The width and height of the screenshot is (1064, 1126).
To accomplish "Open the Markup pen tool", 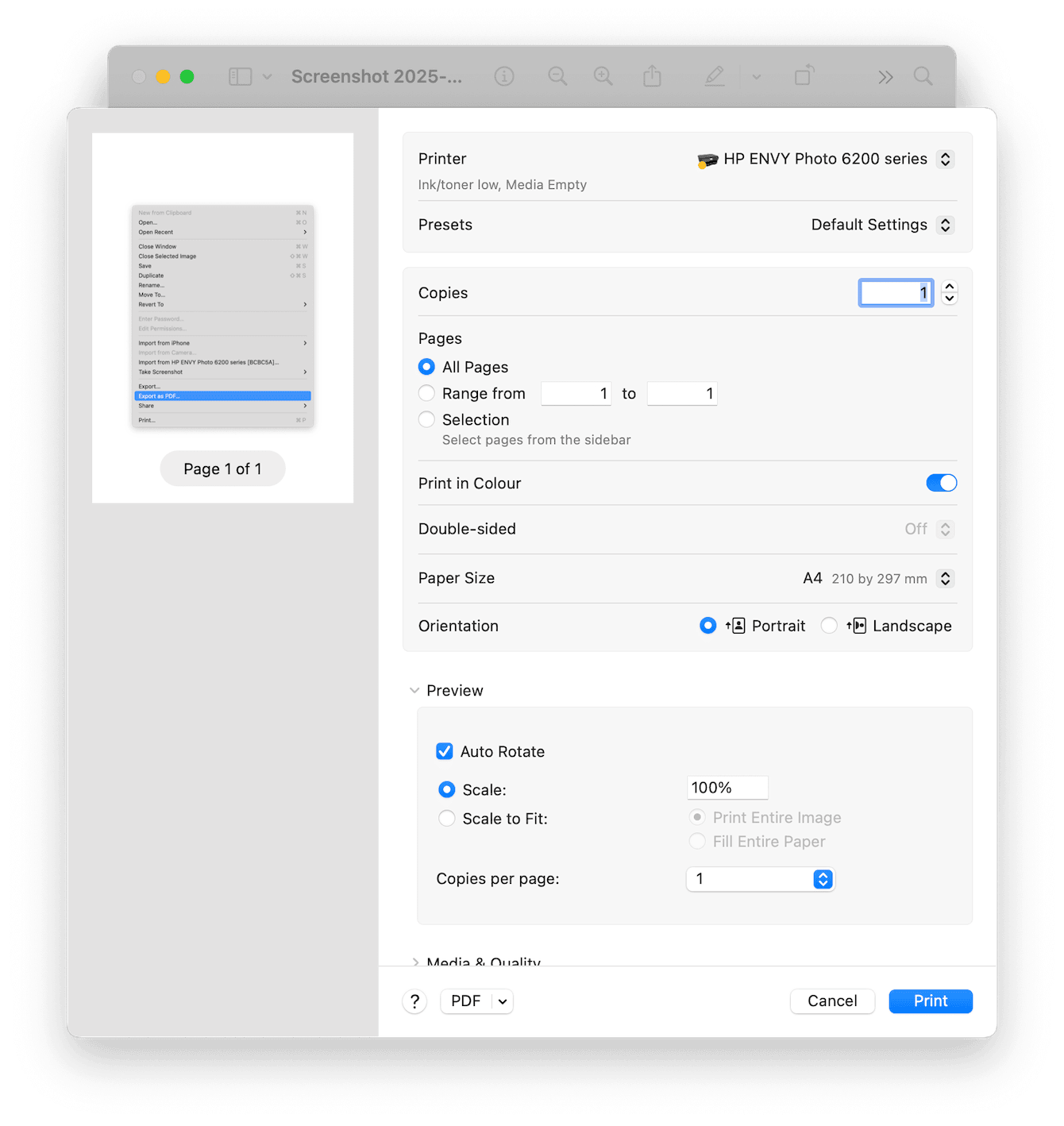I will click(714, 76).
